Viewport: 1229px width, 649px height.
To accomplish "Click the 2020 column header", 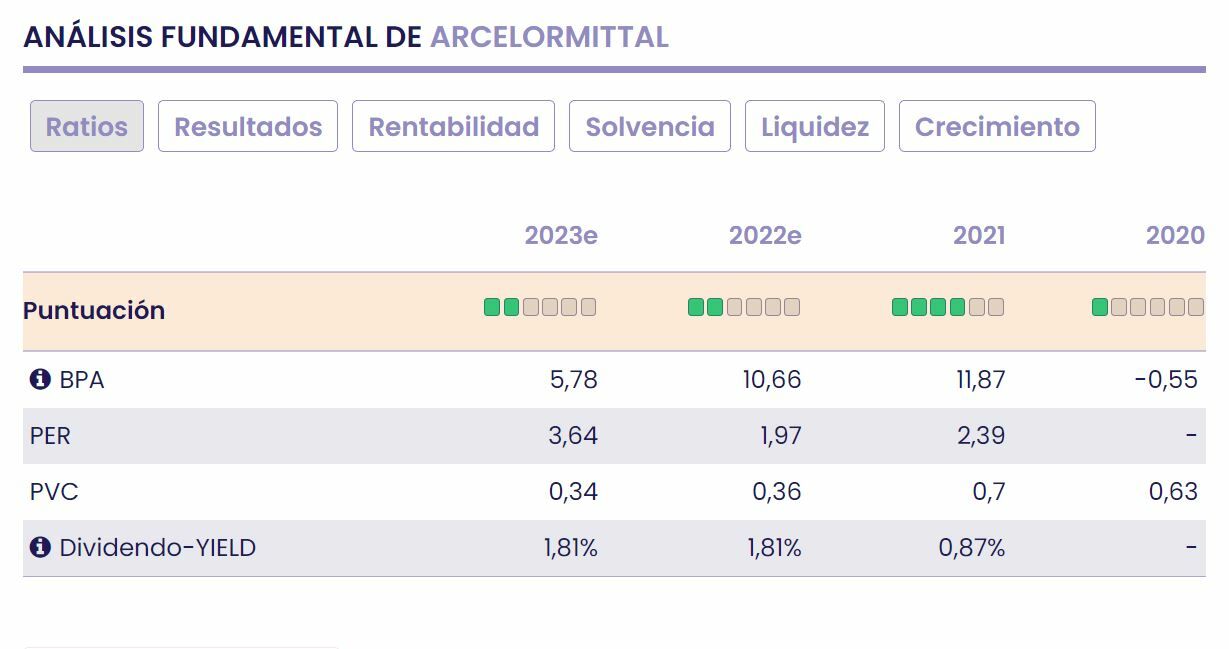I will pos(1175,236).
